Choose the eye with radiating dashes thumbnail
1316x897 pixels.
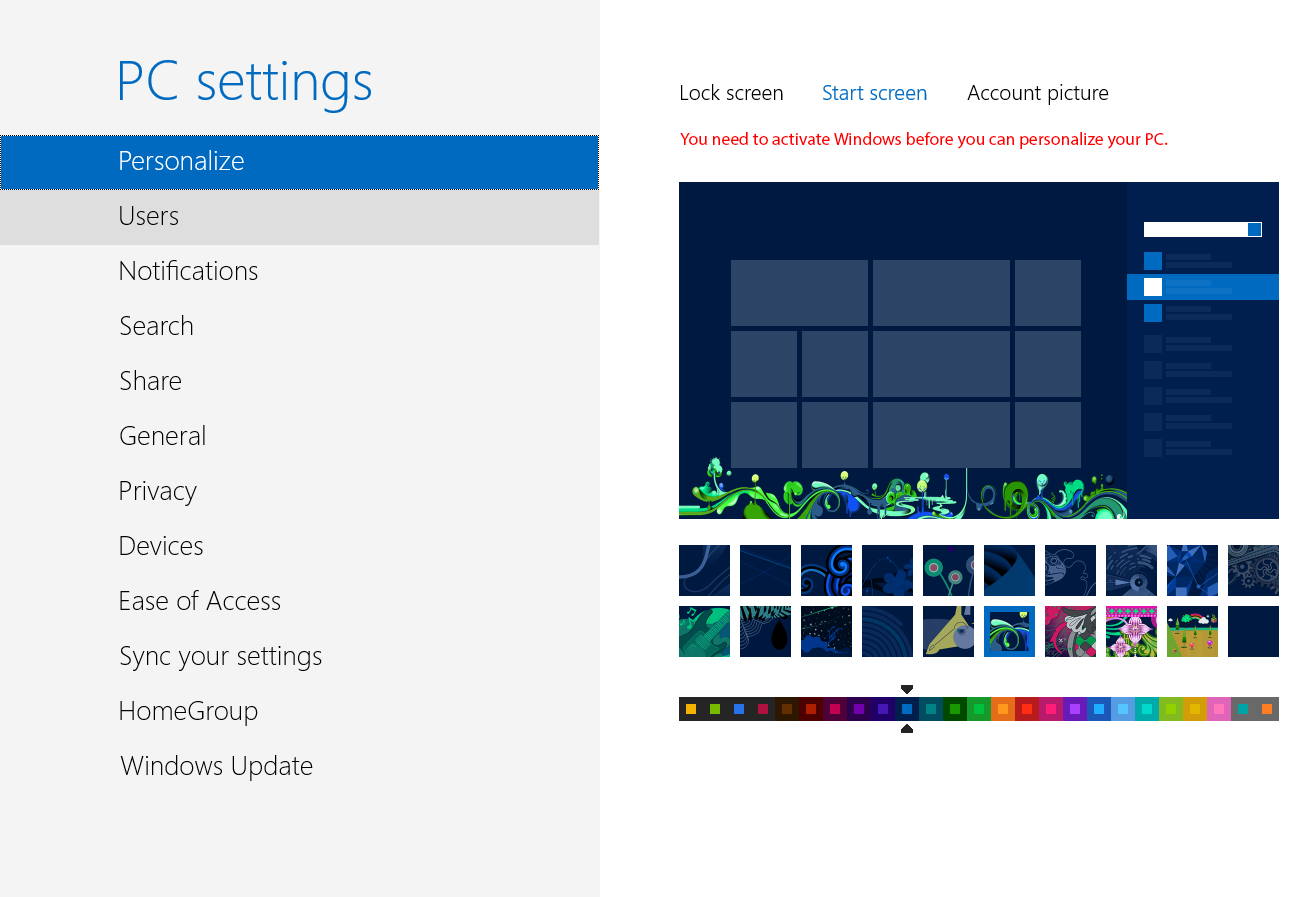pos(1131,570)
